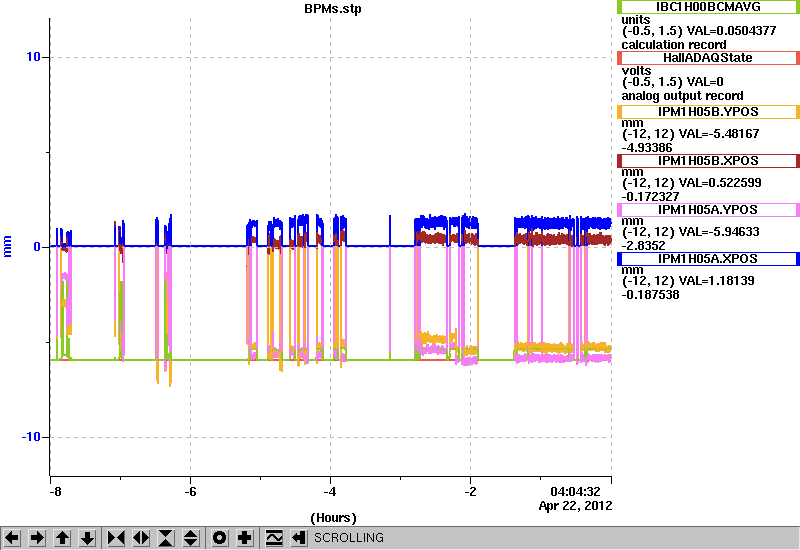Click the y-axis tick label -10
This screenshot has width=800, height=550.
31,437
